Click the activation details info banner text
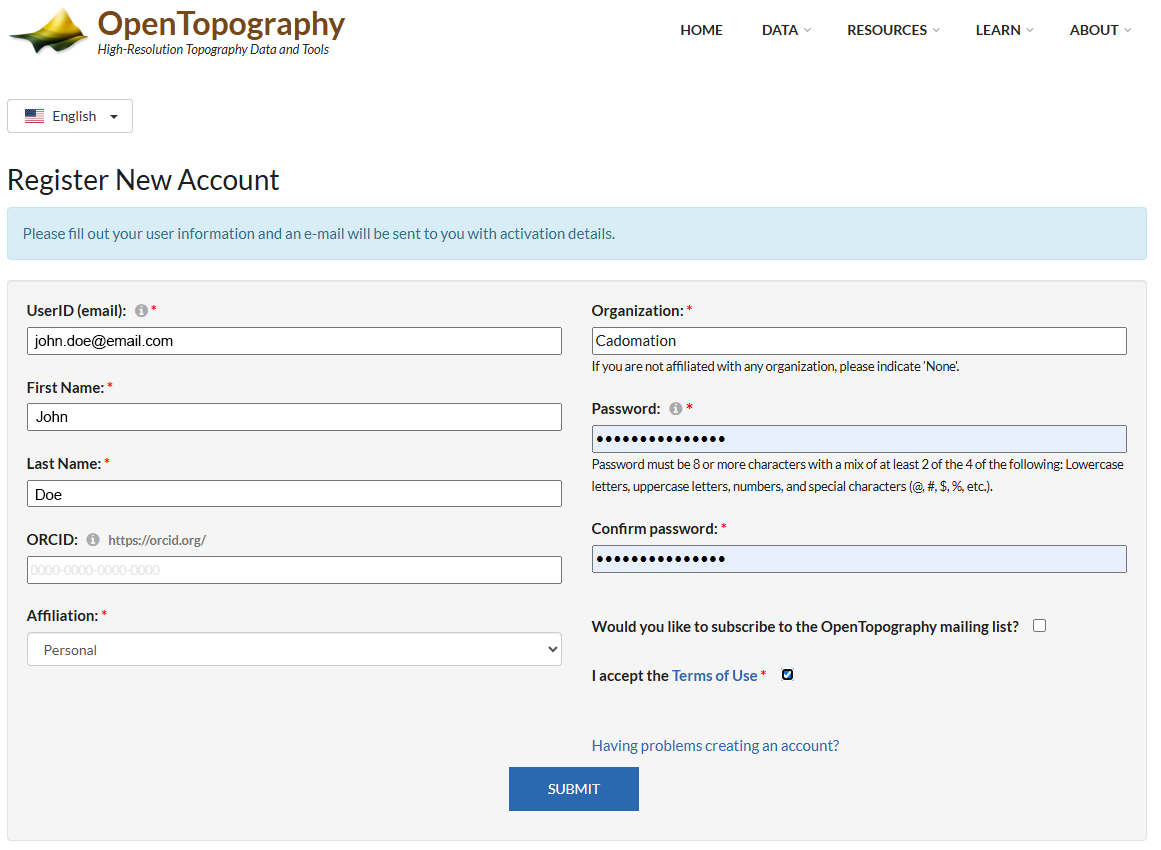This screenshot has height=850, width=1161. point(319,234)
